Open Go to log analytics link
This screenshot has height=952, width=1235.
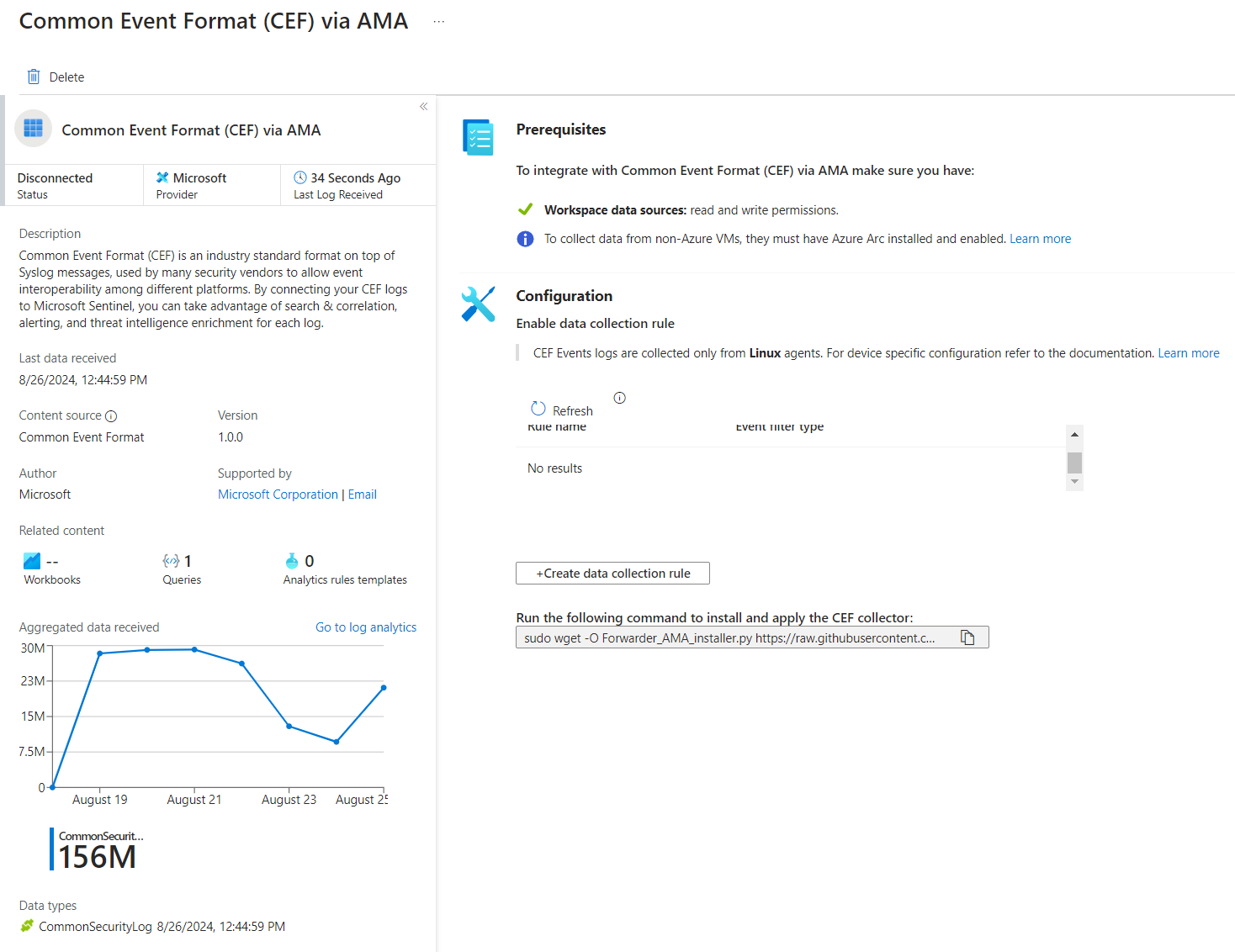coord(366,627)
